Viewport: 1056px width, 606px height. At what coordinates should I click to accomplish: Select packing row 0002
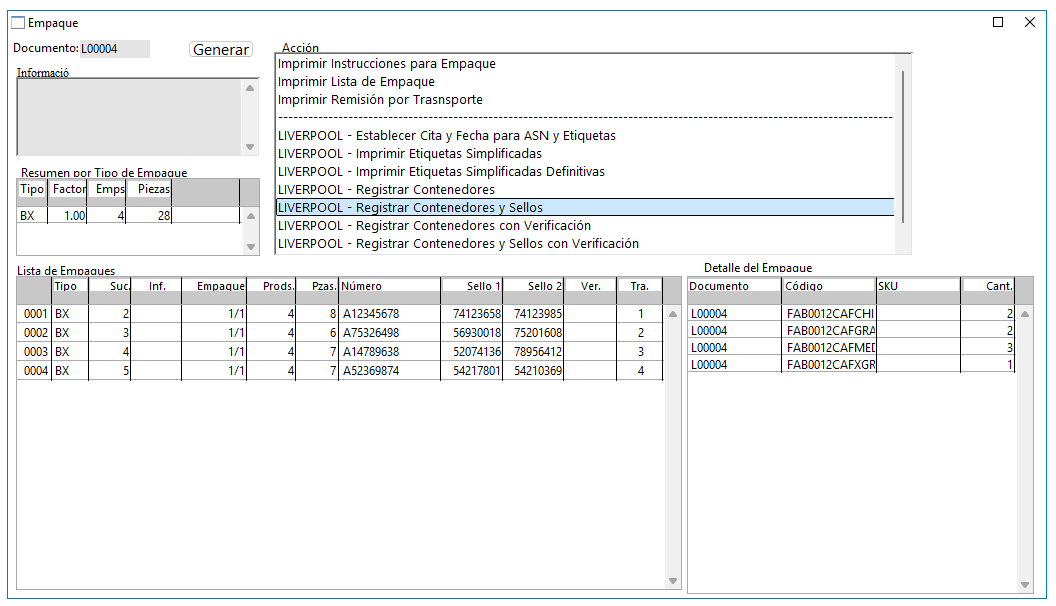(x=340, y=333)
